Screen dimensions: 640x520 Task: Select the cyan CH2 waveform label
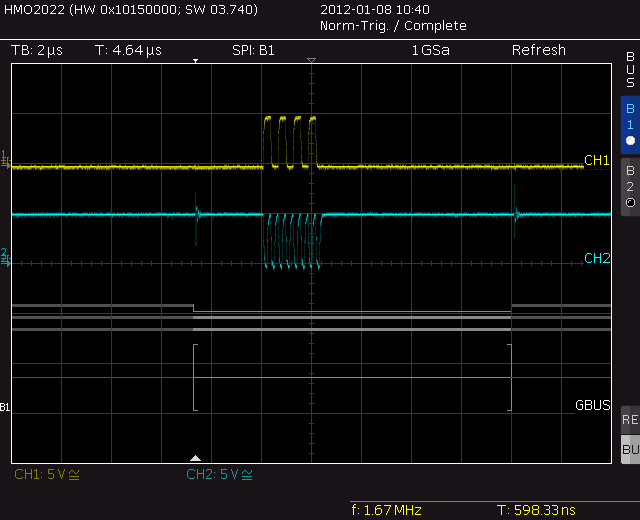[x=597, y=258]
